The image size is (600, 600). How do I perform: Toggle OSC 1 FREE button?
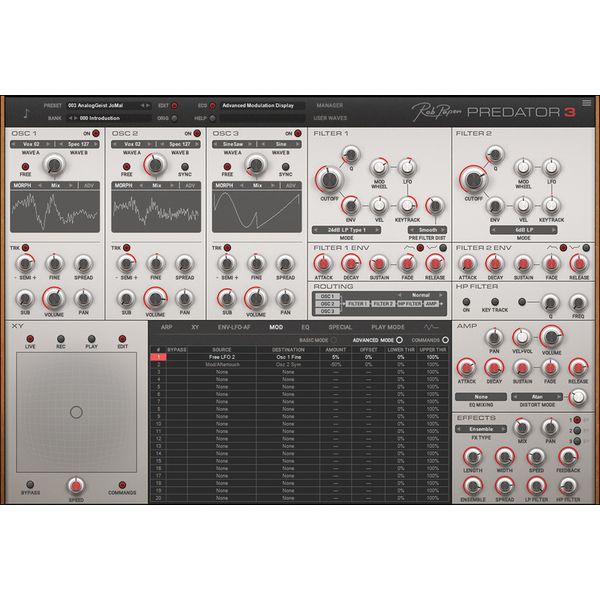(x=25, y=166)
